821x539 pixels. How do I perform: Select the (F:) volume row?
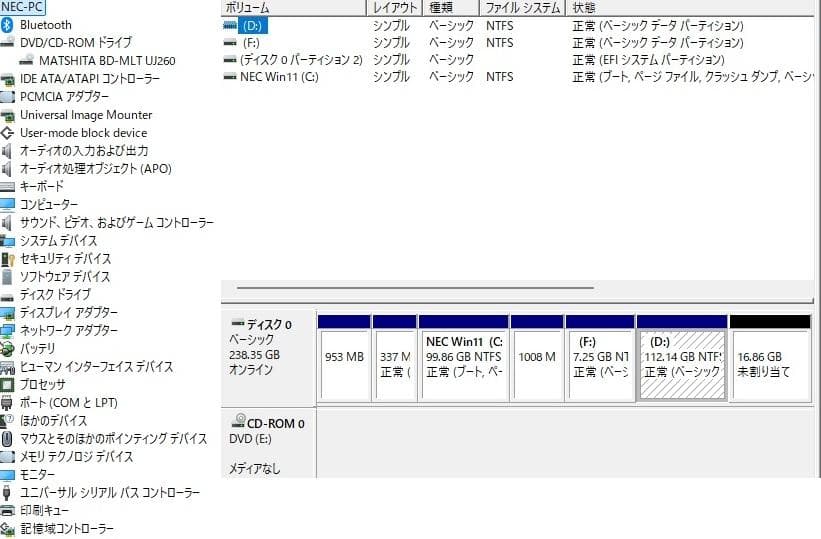517,42
